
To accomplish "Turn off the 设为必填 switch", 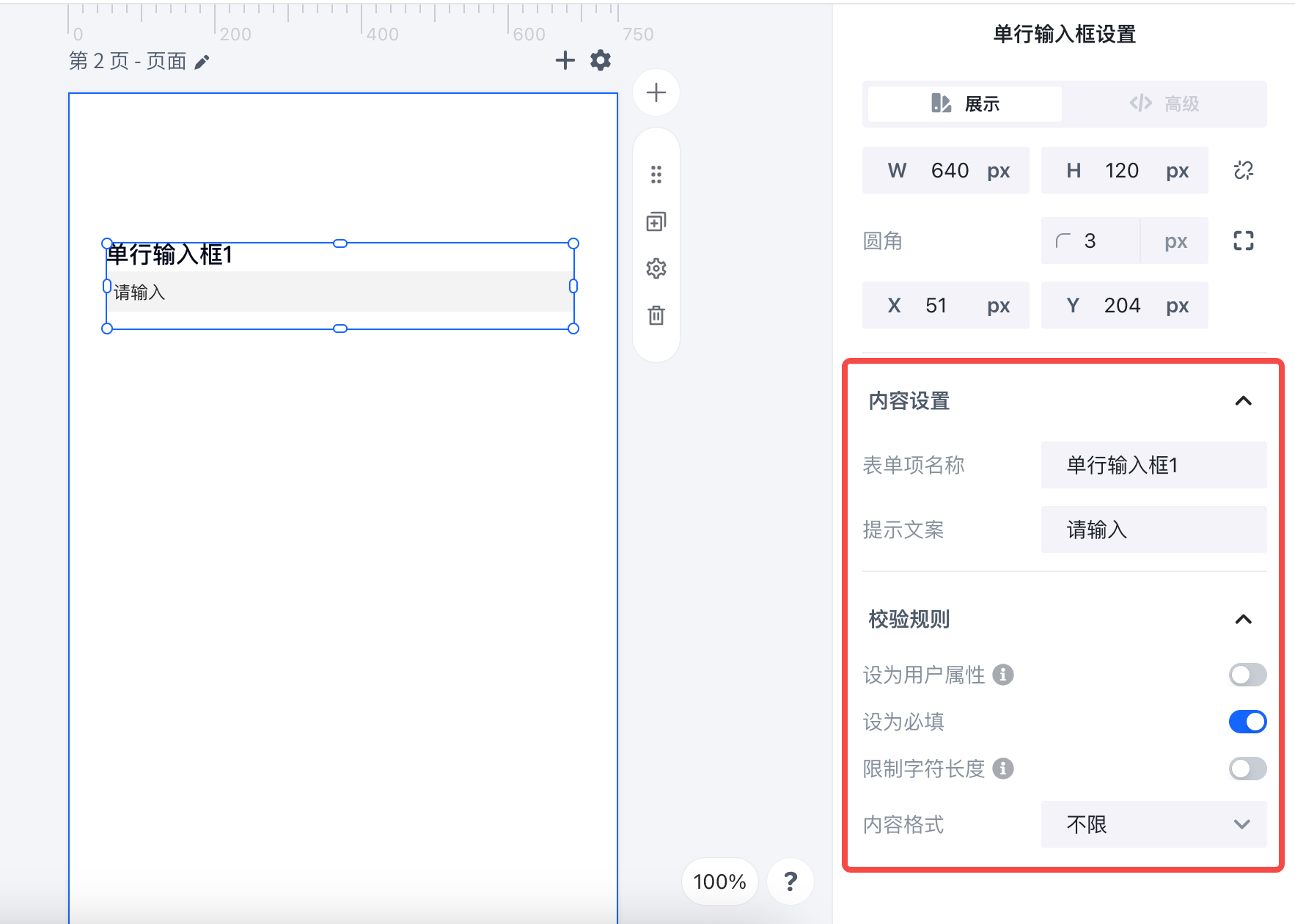I will click(x=1247, y=722).
